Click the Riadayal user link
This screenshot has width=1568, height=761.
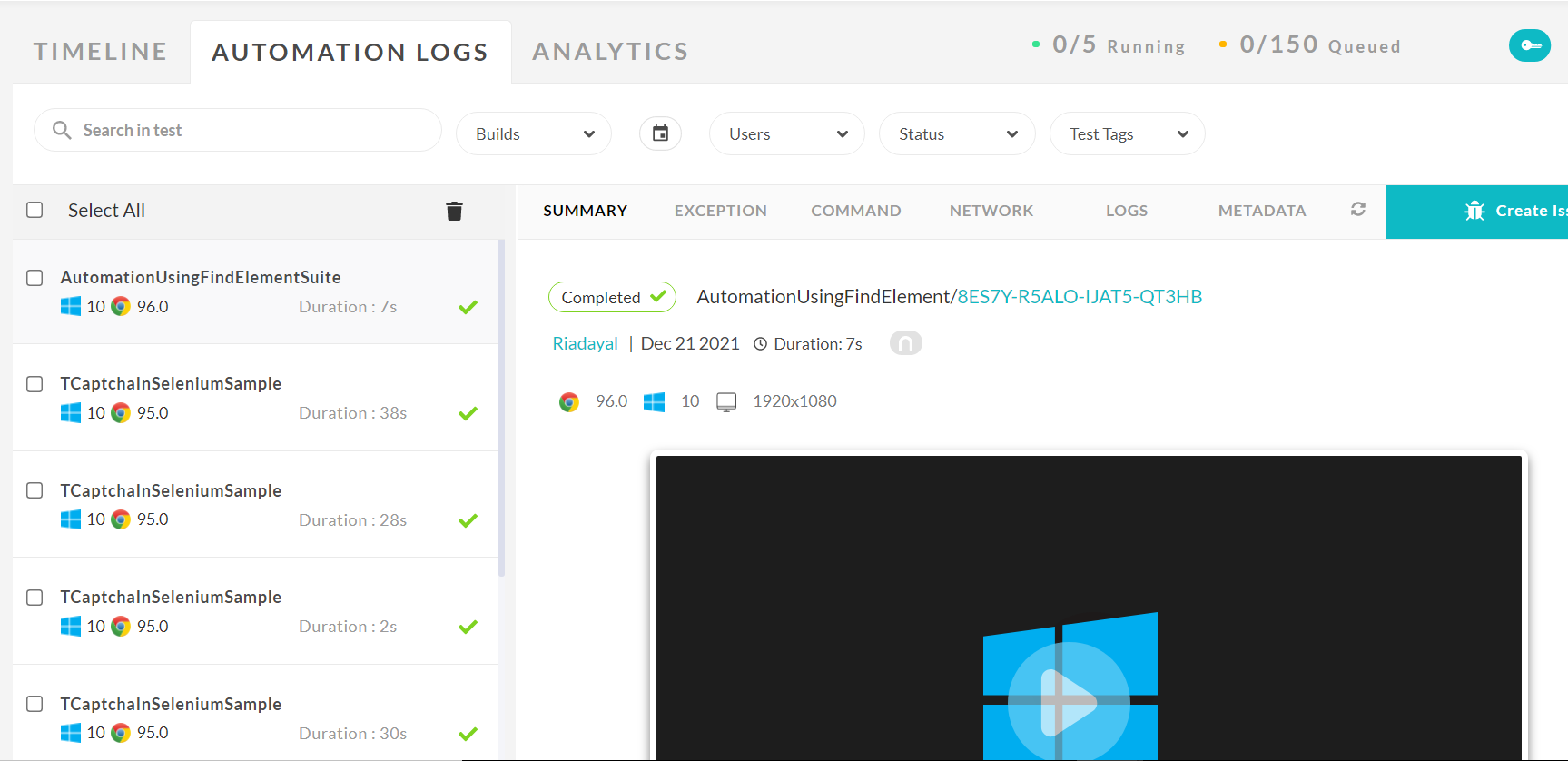pyautogui.click(x=586, y=344)
